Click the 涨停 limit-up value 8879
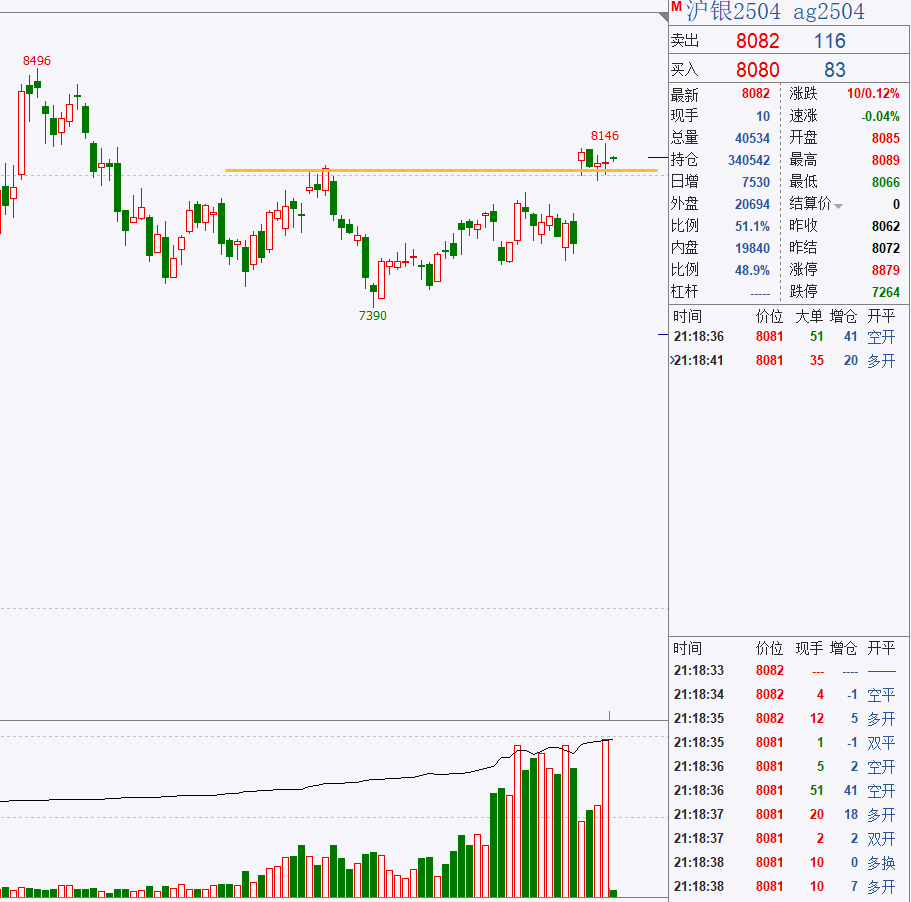This screenshot has width=911, height=902. point(885,270)
